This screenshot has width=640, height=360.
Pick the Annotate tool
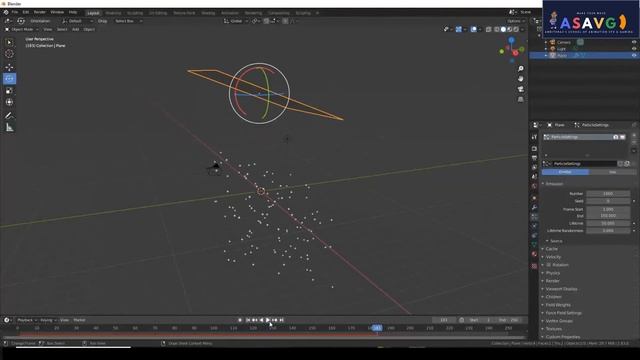pos(9,116)
